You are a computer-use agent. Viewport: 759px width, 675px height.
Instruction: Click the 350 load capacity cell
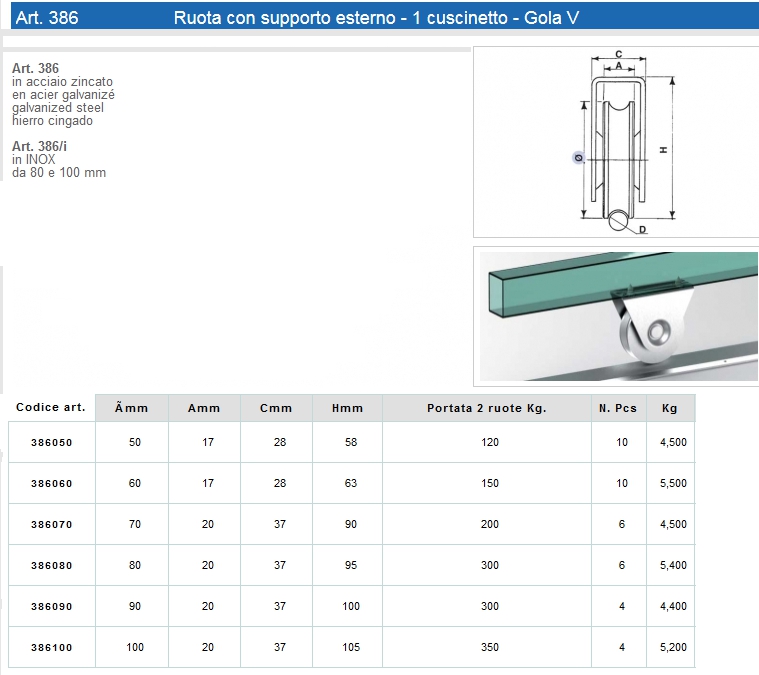489,647
